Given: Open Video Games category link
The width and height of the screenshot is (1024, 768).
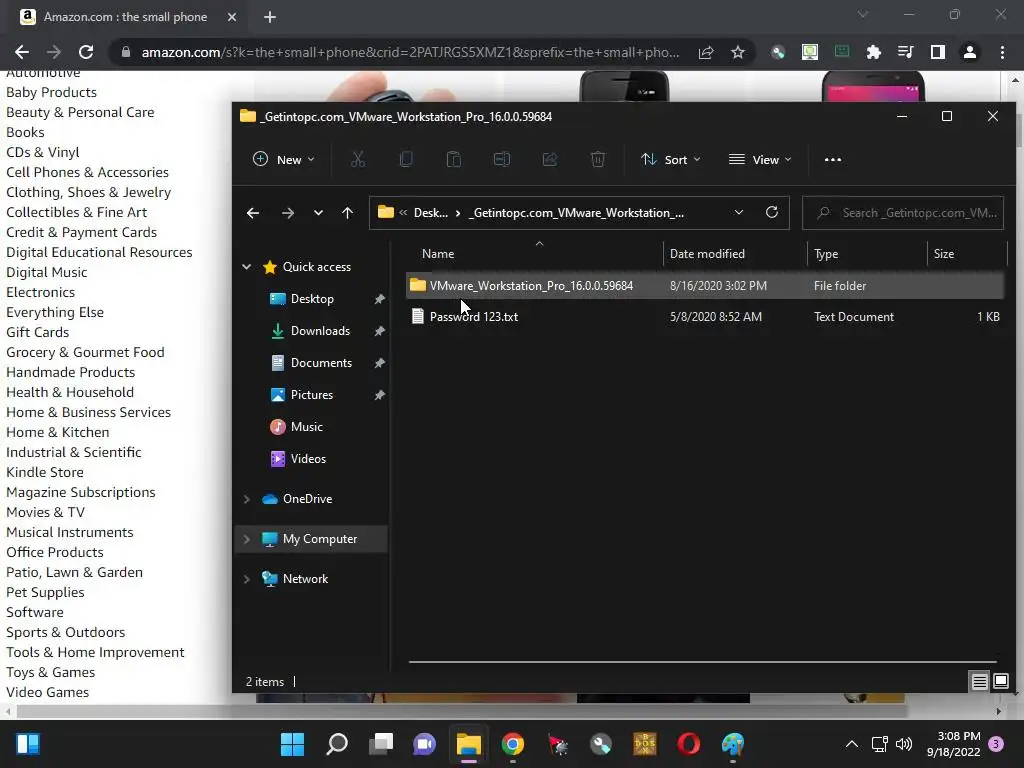Looking at the screenshot, I should (x=48, y=692).
